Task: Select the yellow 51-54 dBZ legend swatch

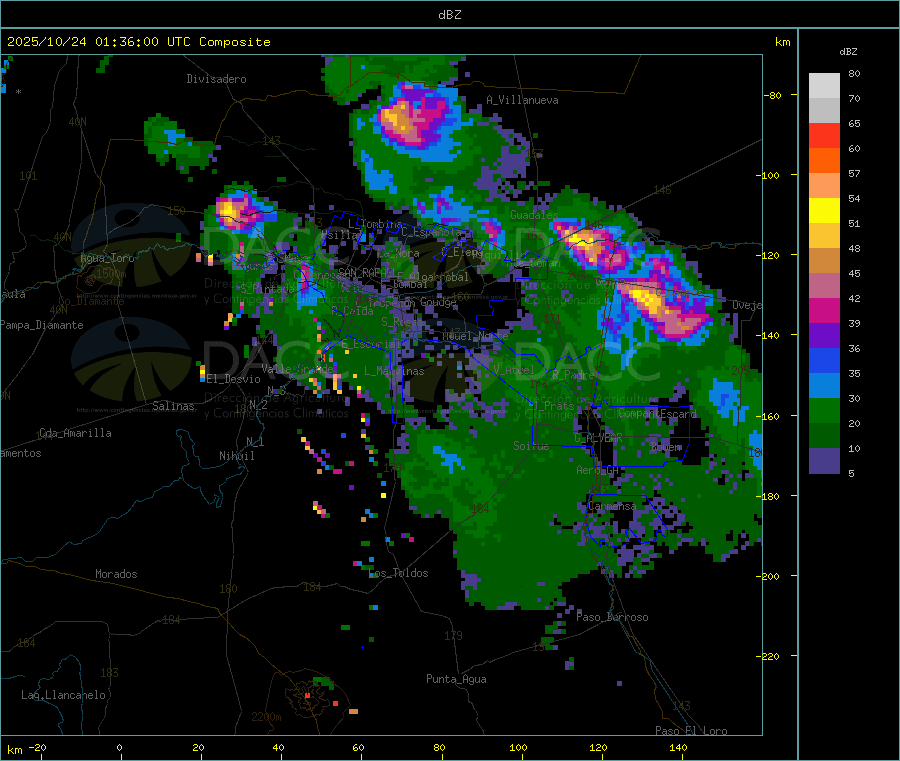Action: pyautogui.click(x=824, y=211)
